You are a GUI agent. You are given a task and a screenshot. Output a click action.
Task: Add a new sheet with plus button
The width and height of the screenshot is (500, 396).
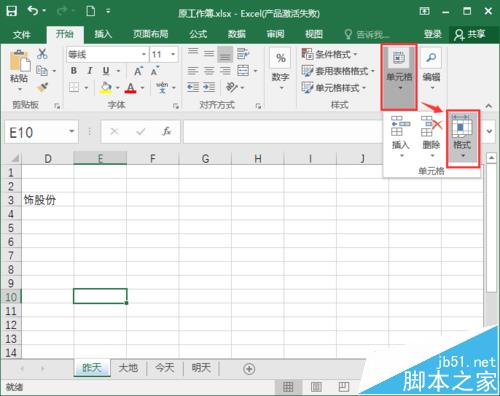[x=249, y=369]
